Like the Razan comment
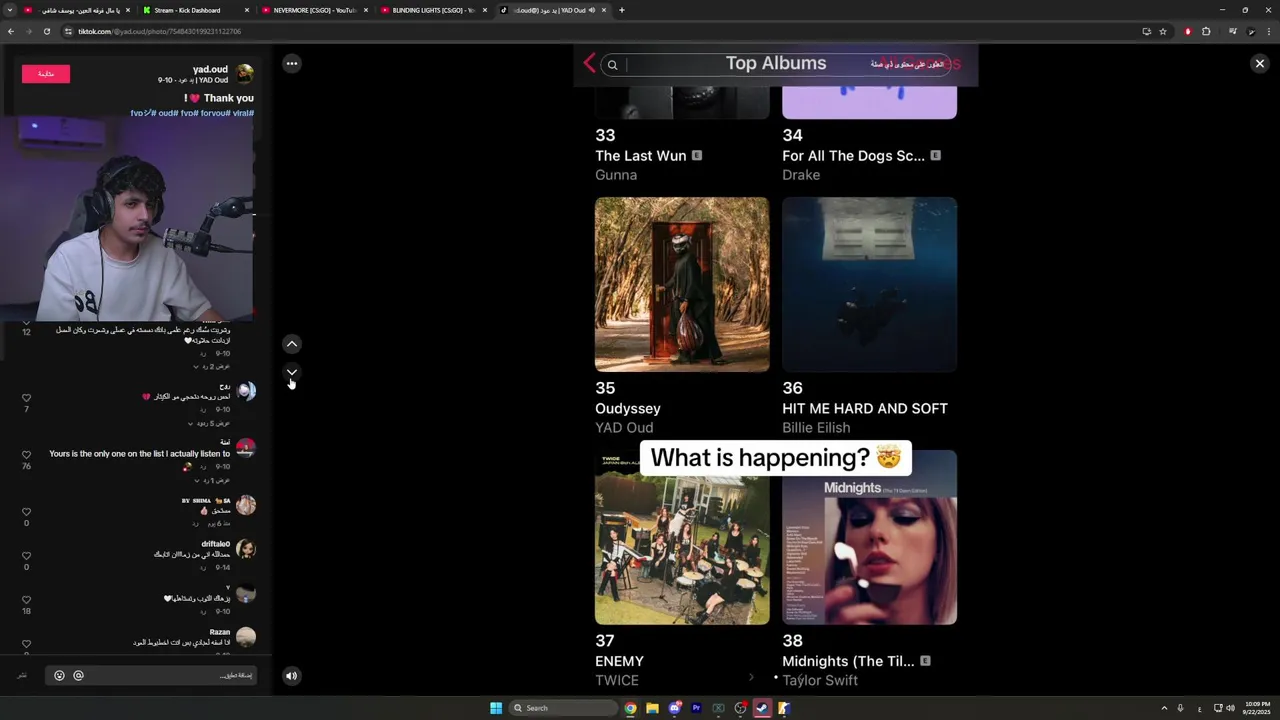Viewport: 1280px width, 720px height. (x=26, y=644)
